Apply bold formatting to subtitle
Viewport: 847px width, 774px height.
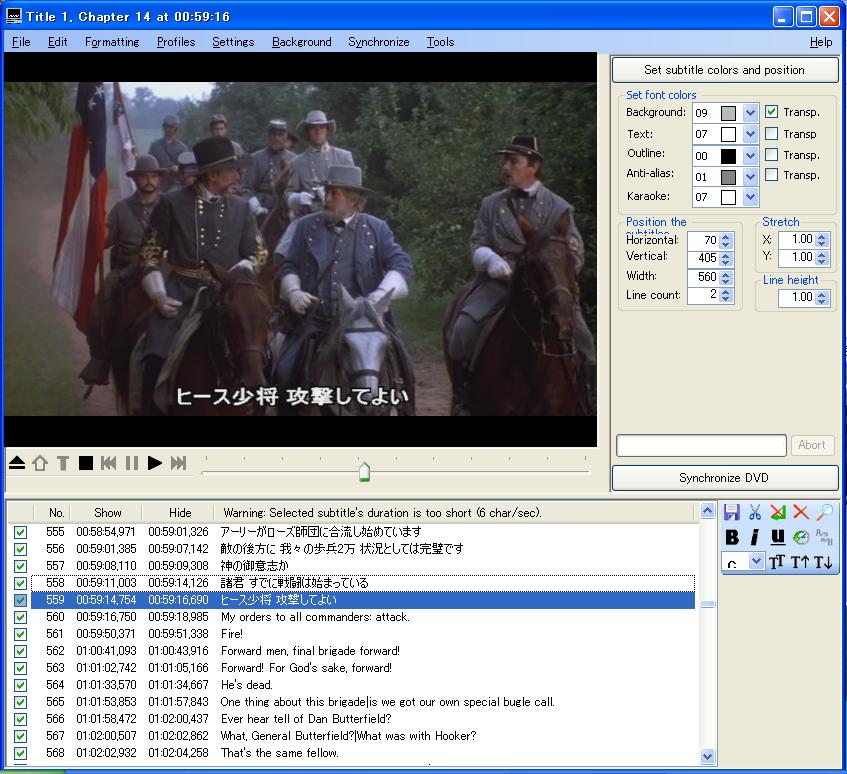point(732,537)
